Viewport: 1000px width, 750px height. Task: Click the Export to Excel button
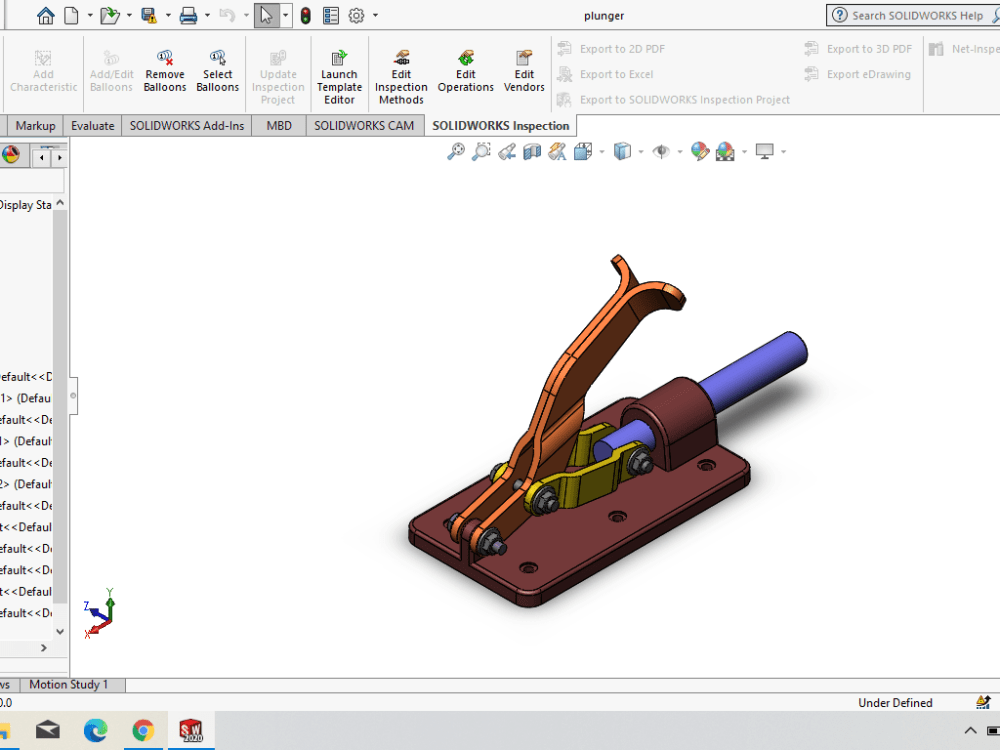613,74
